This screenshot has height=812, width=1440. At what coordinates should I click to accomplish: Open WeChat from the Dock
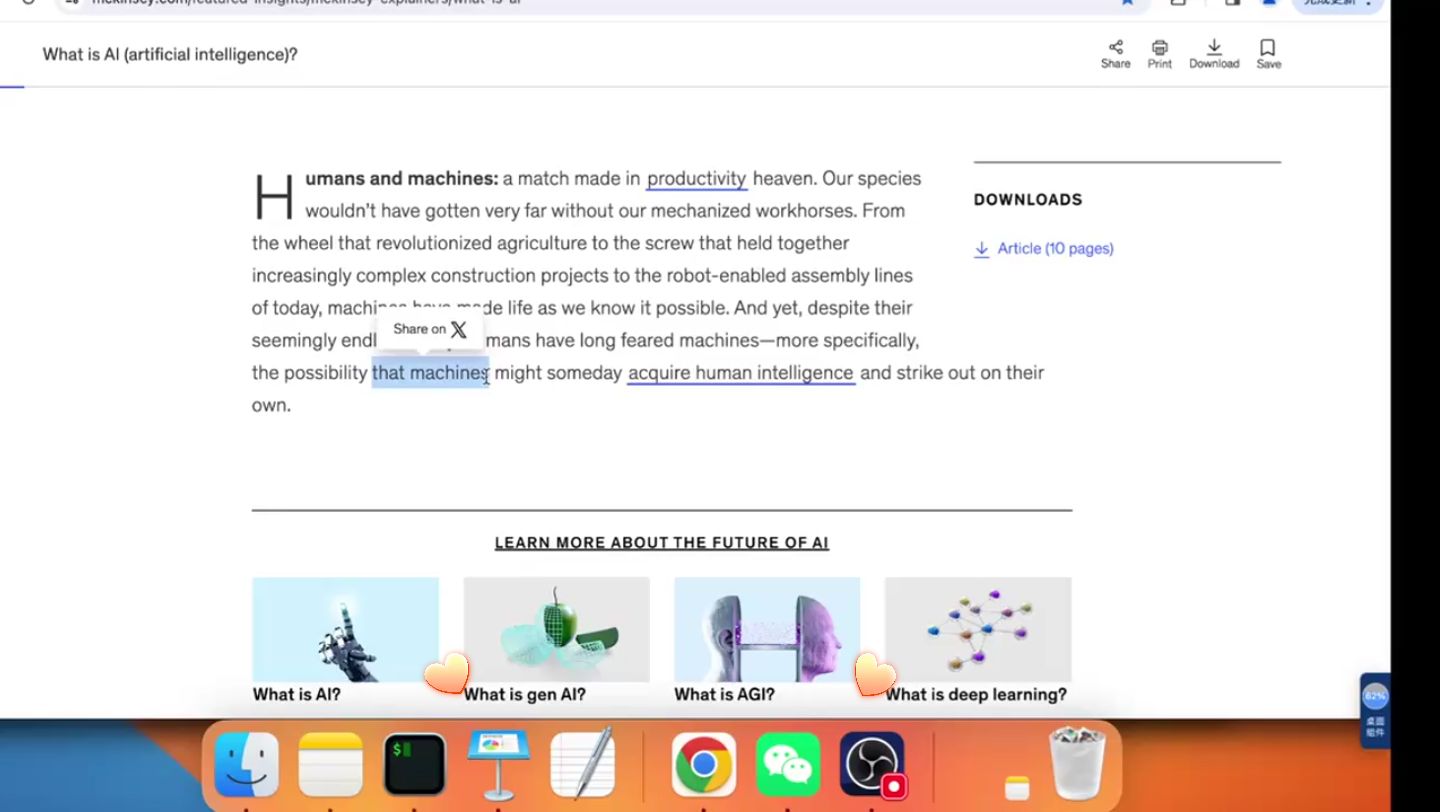click(787, 764)
